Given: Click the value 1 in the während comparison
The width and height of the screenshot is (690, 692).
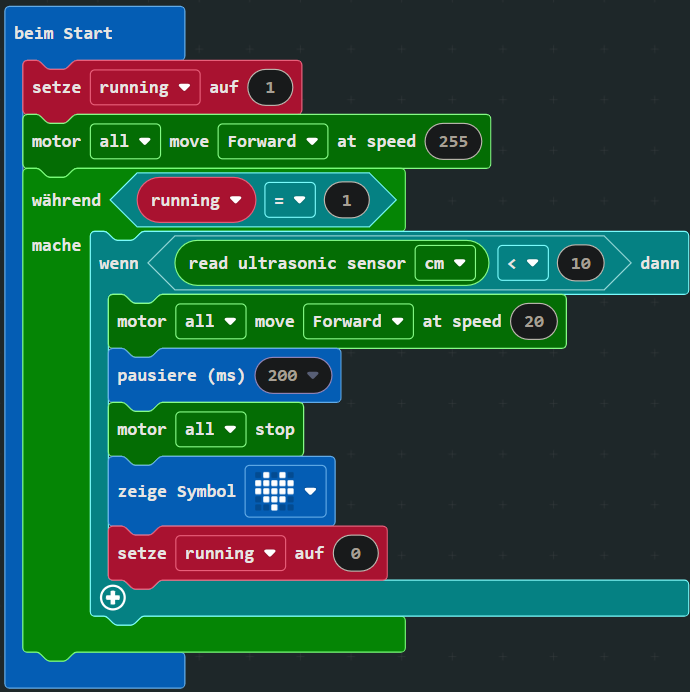Looking at the screenshot, I should click(x=346, y=200).
